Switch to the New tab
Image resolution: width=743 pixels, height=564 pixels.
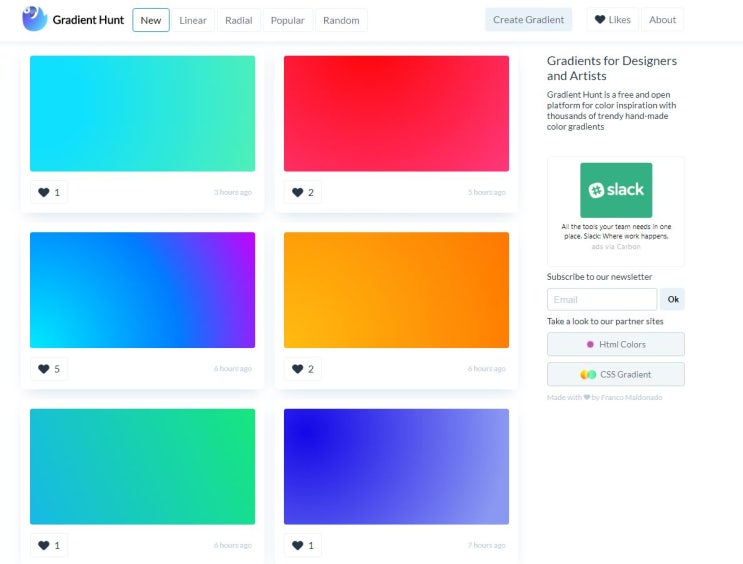coord(151,20)
